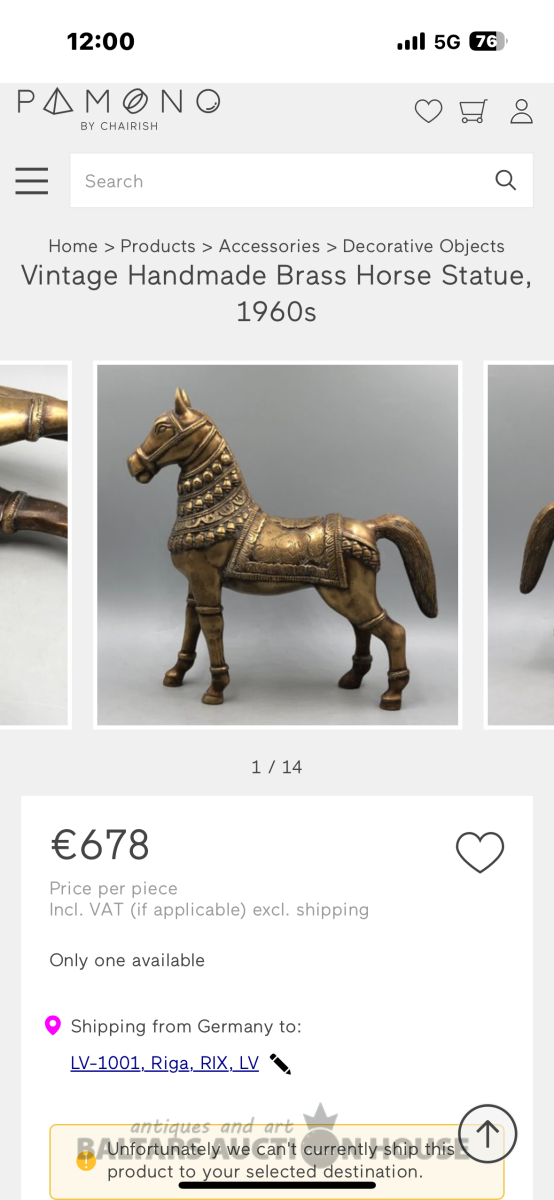Go to the Home breadcrumb
The height and width of the screenshot is (1200, 554).
tap(73, 246)
